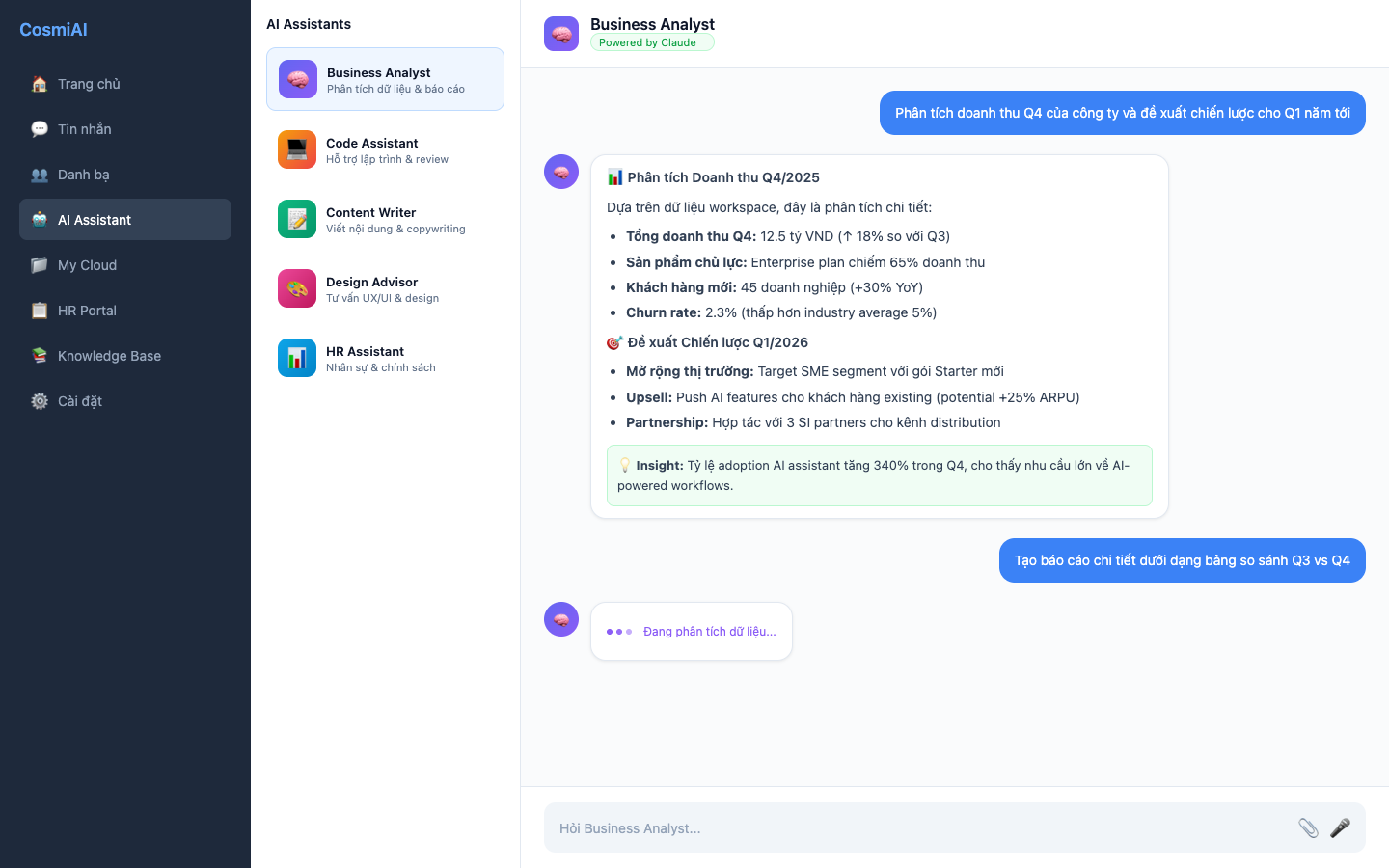Click the HR Assistant chart icon

click(x=297, y=358)
